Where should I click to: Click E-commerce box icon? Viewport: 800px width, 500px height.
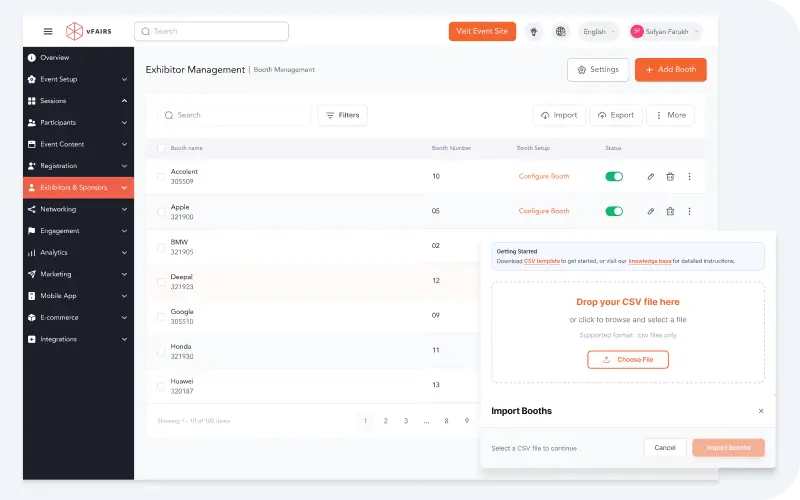(32, 317)
